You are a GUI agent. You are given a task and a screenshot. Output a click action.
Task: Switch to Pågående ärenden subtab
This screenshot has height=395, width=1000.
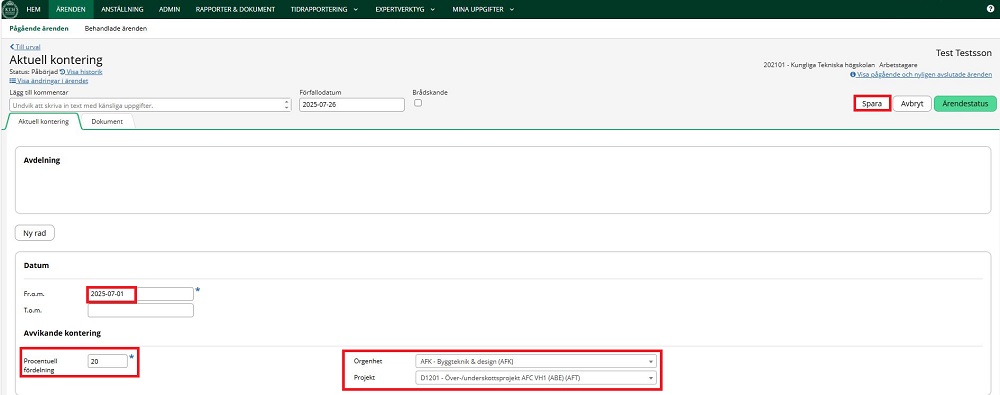coord(39,29)
